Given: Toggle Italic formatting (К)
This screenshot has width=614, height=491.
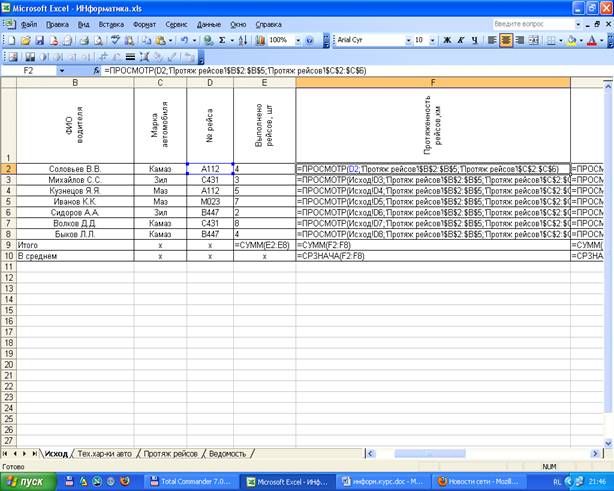Looking at the screenshot, I should [460, 41].
